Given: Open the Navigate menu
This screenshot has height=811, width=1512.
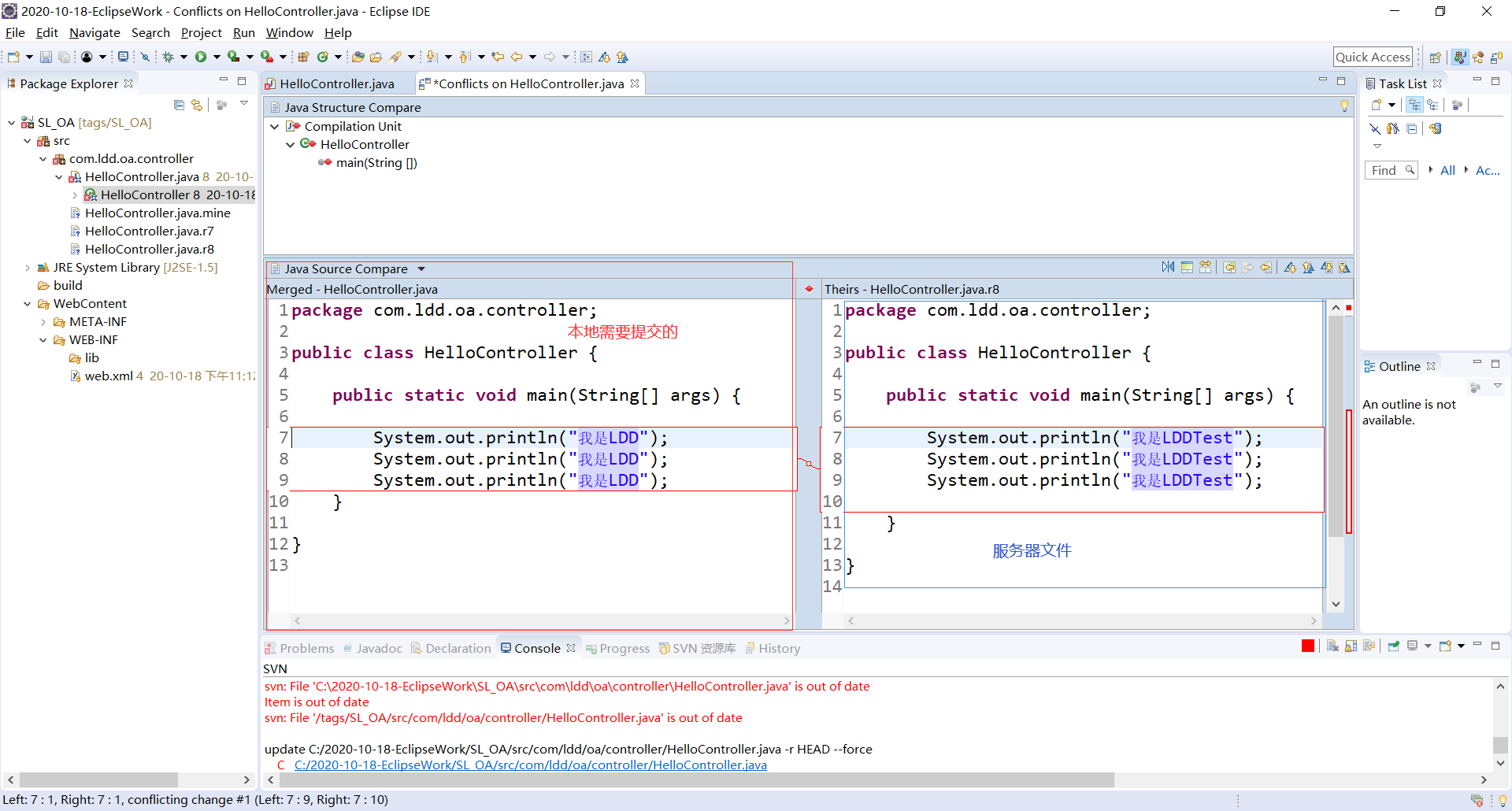Looking at the screenshot, I should (x=94, y=32).
